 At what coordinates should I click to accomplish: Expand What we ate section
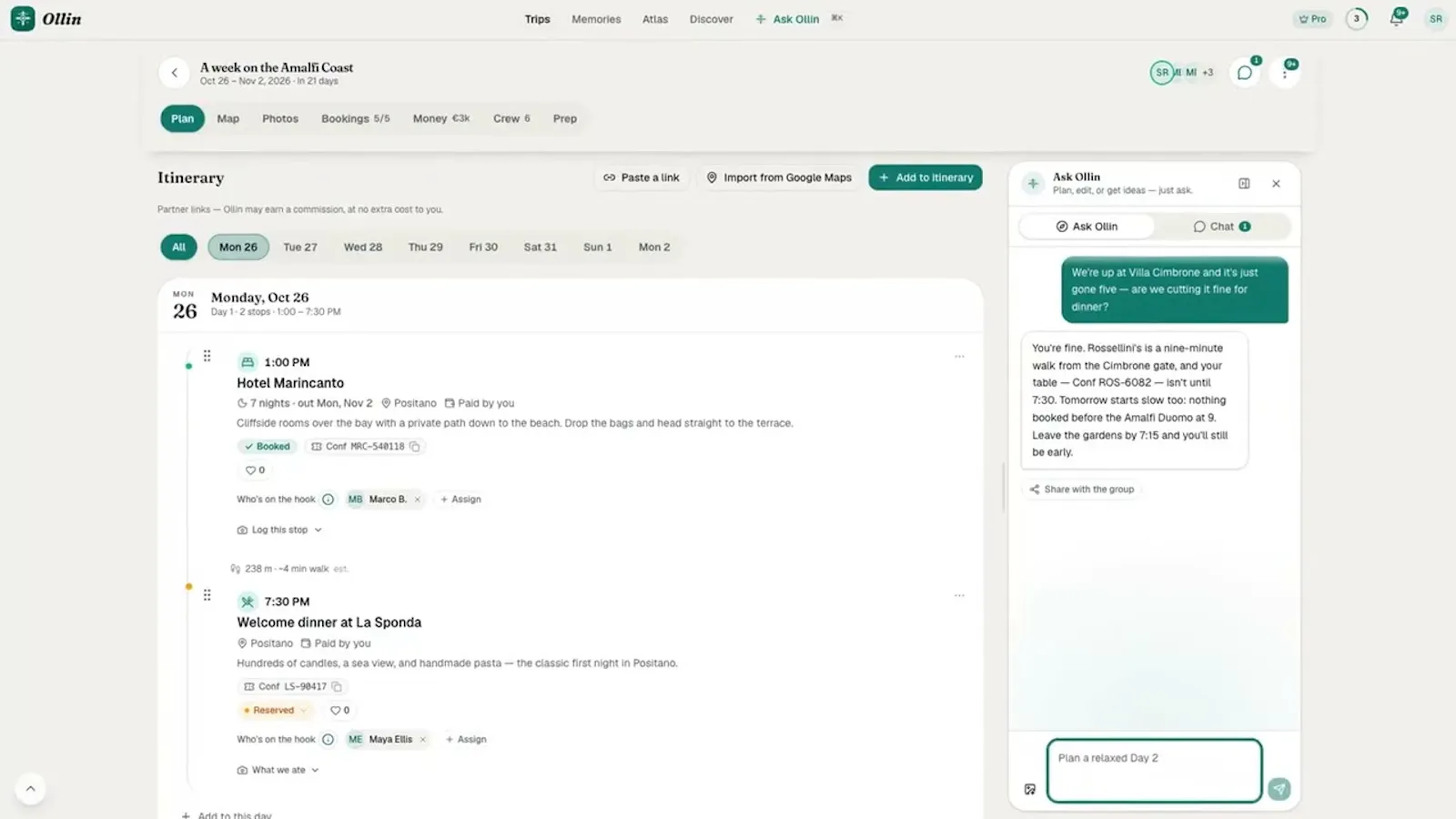tap(278, 770)
